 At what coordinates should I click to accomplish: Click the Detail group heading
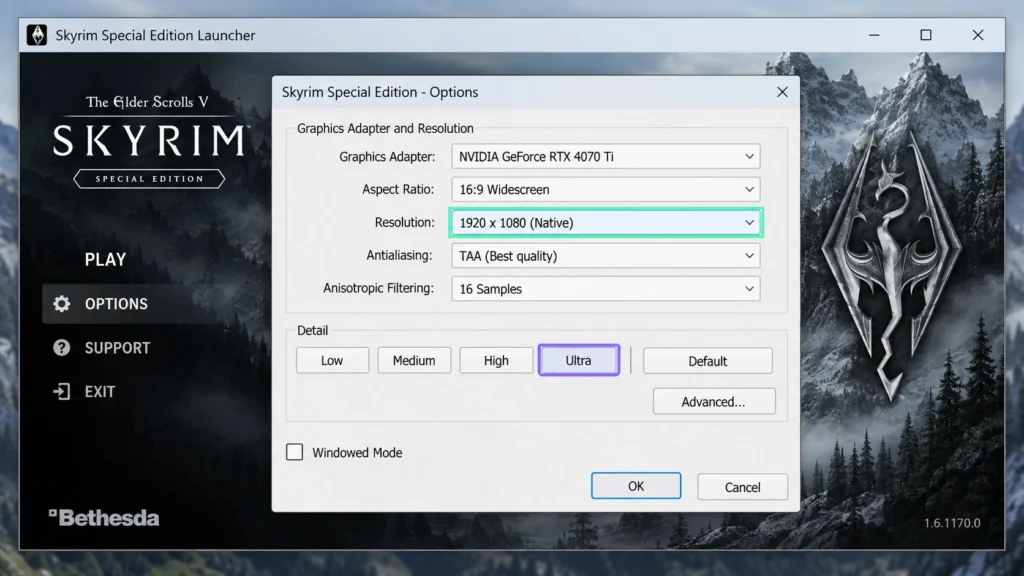(x=312, y=330)
